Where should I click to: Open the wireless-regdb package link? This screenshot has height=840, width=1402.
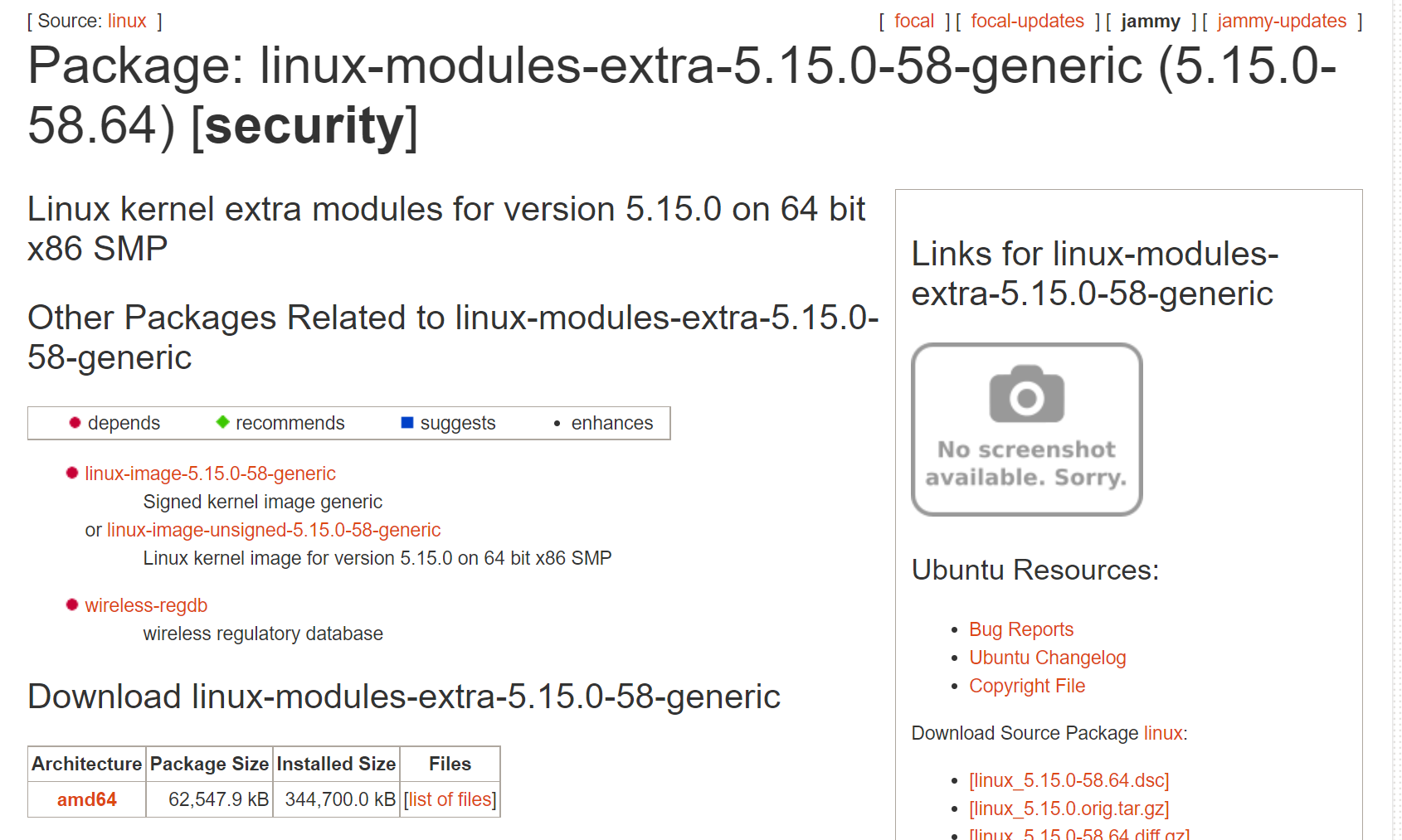coord(145,605)
